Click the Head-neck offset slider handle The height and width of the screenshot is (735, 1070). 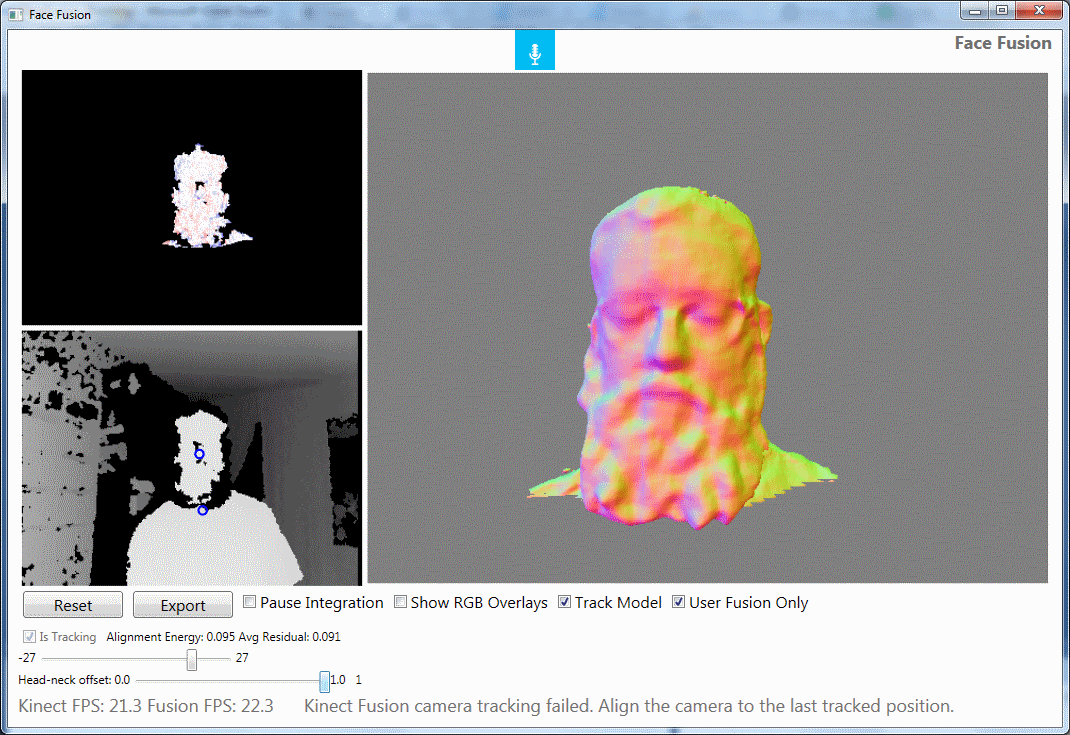click(324, 681)
